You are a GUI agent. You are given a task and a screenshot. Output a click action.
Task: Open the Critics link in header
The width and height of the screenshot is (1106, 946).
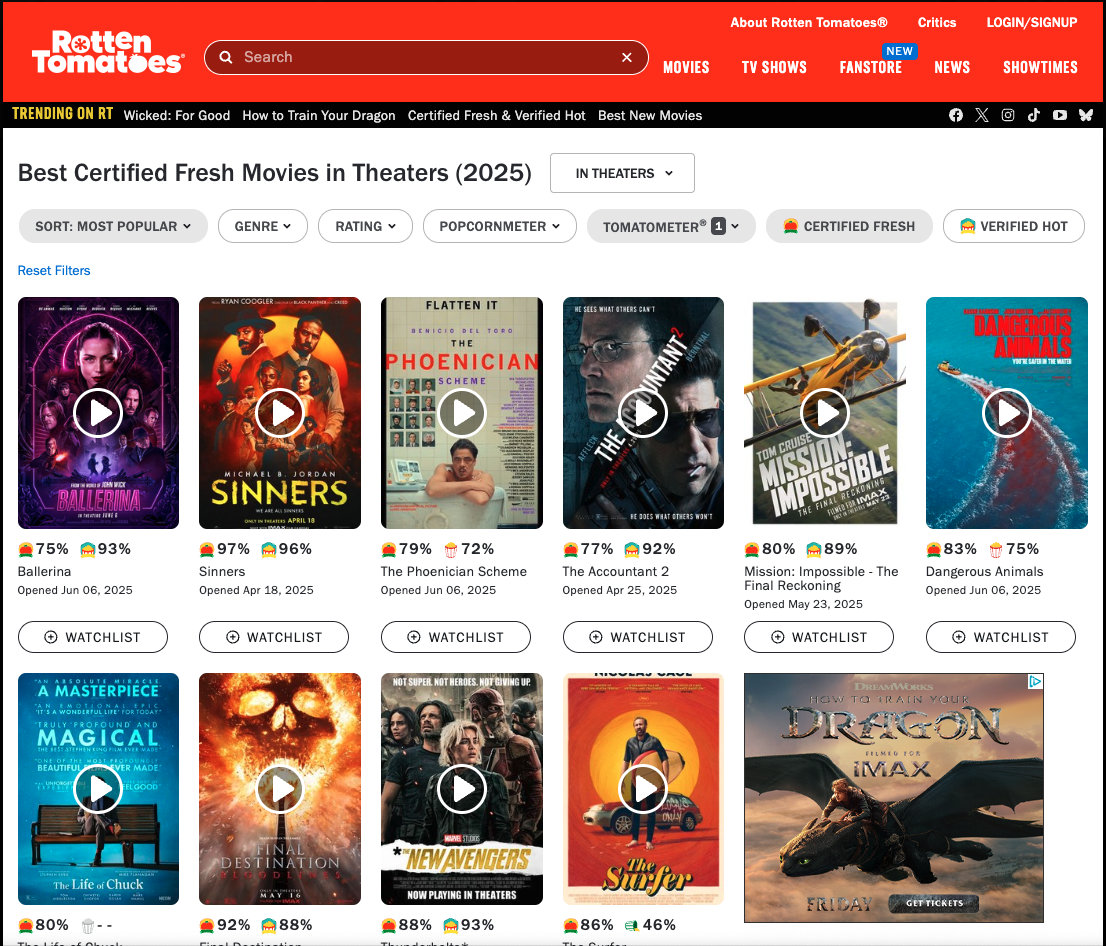(937, 23)
